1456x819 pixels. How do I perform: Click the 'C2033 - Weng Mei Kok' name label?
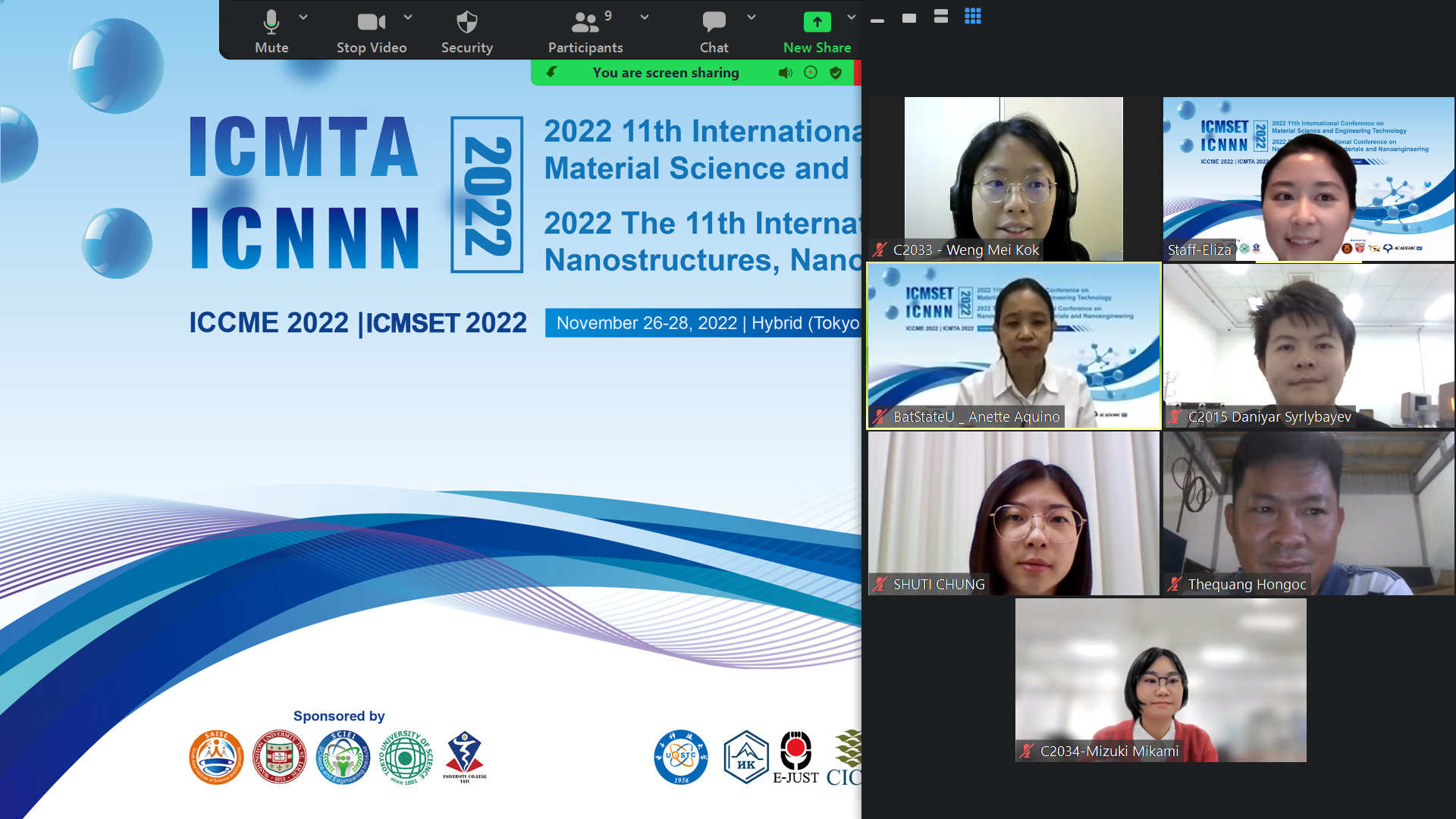966,249
